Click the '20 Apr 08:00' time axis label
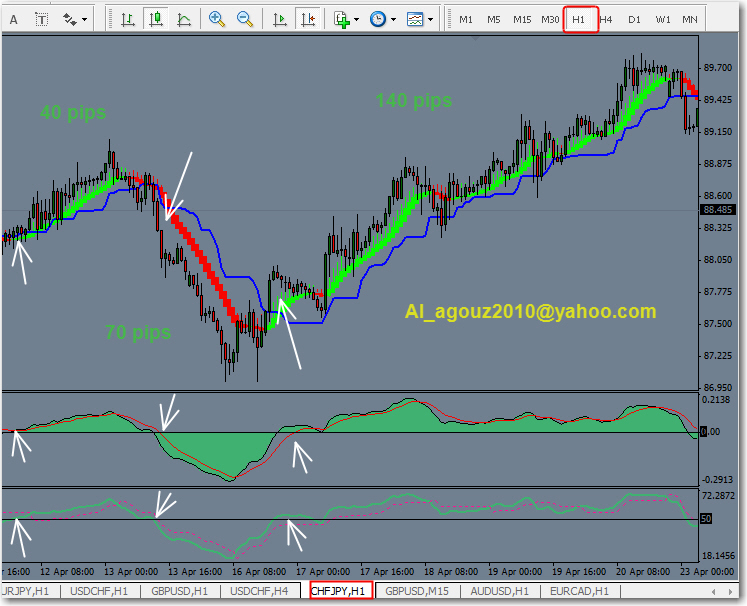 643,571
